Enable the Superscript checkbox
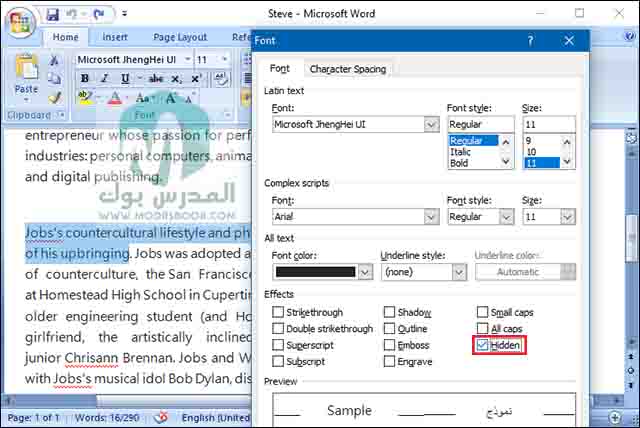This screenshot has height=428, width=640. pyautogui.click(x=278, y=345)
